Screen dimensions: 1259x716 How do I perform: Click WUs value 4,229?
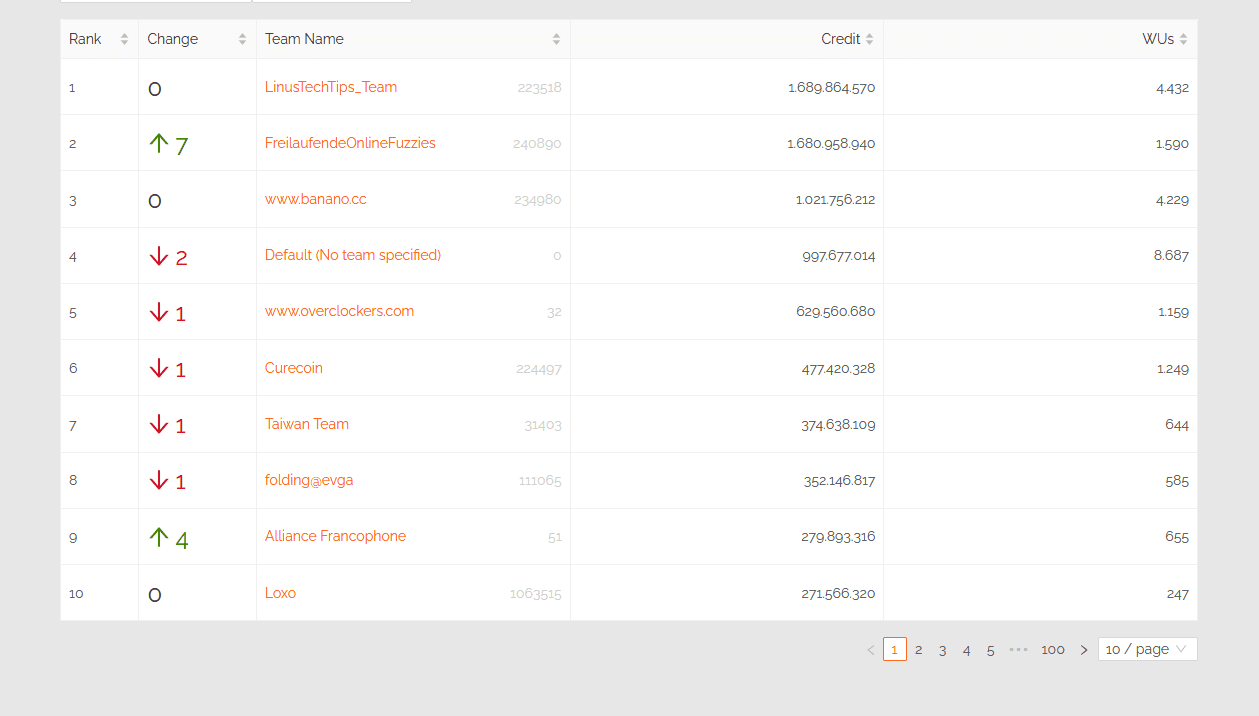point(1172,200)
